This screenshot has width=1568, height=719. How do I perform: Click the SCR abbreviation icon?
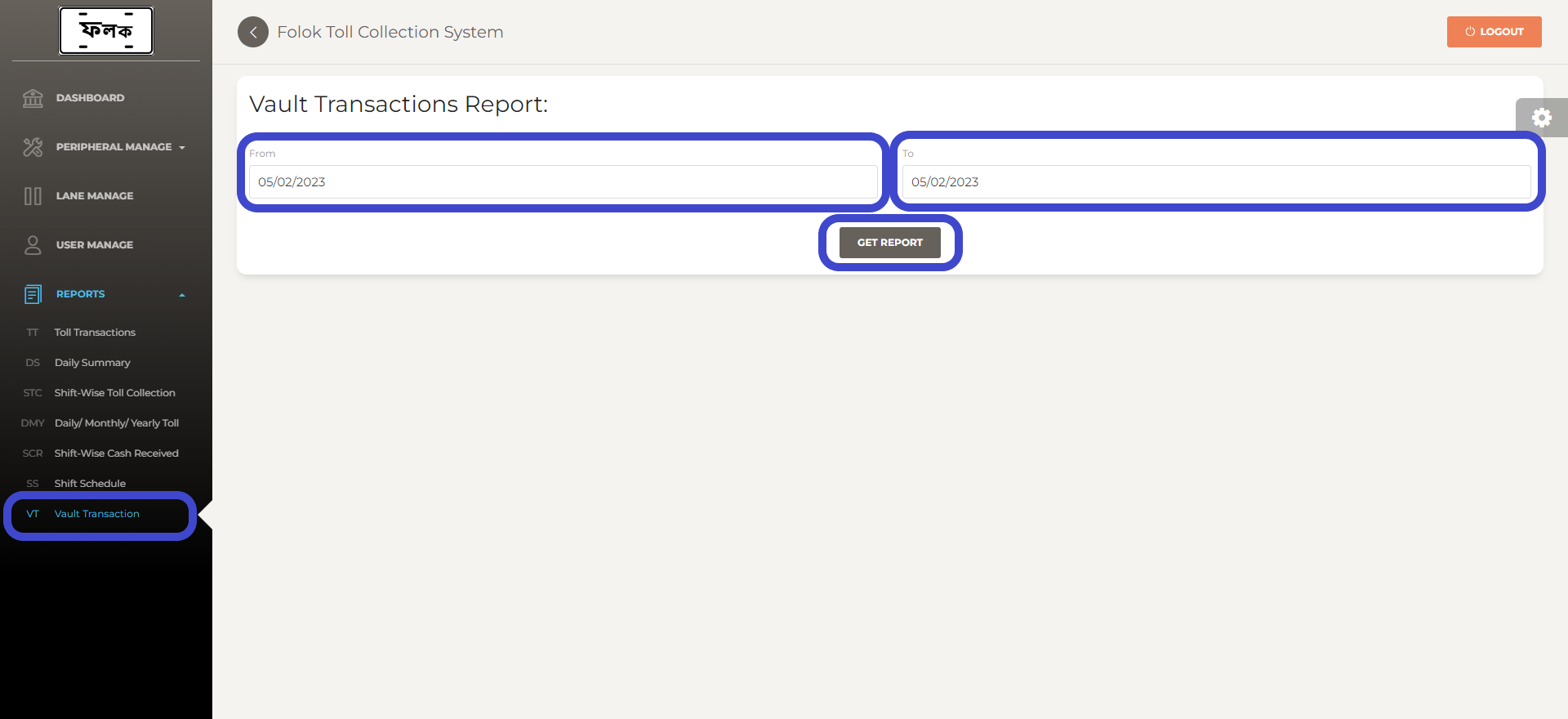pyautogui.click(x=33, y=453)
